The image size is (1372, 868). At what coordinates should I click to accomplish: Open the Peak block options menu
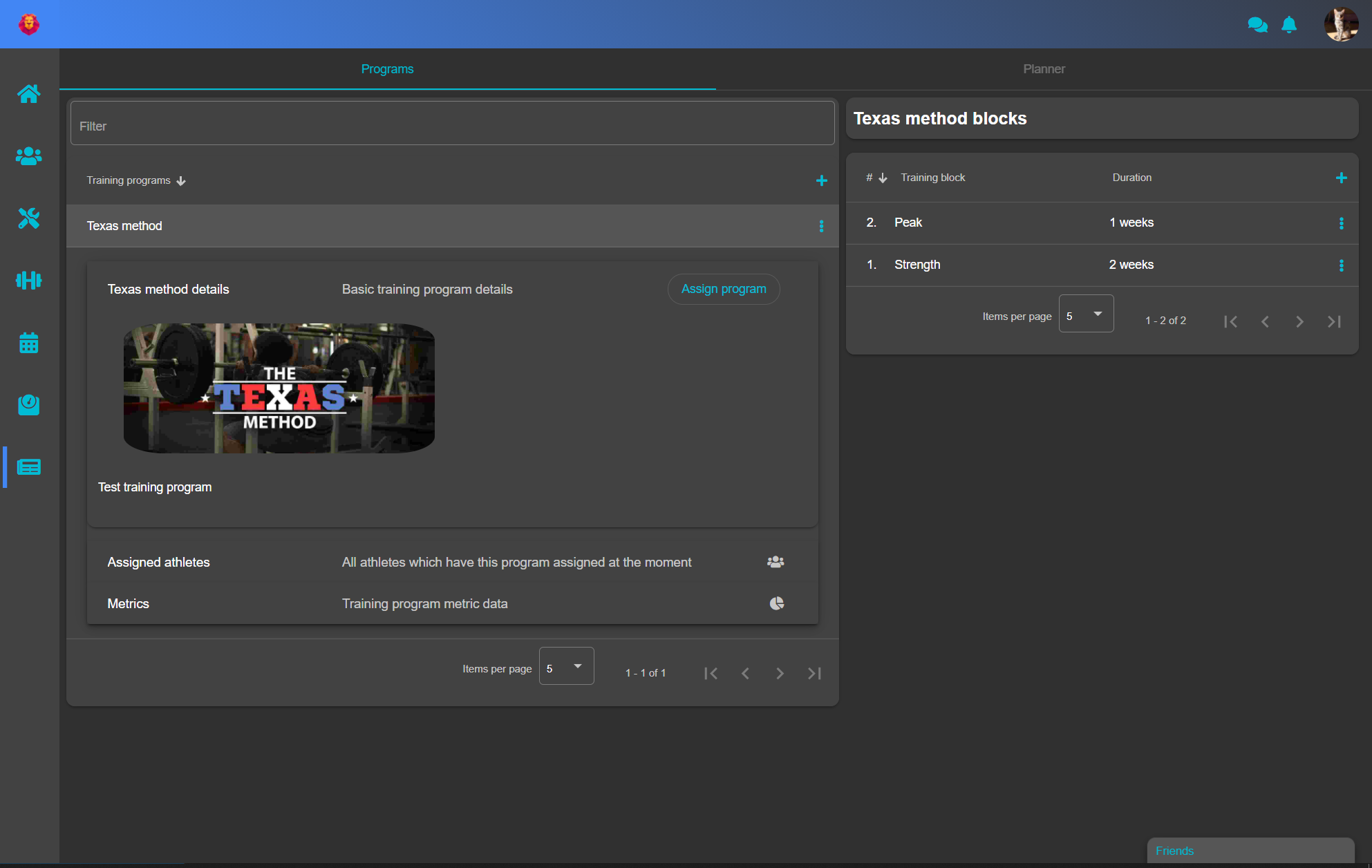point(1341,223)
